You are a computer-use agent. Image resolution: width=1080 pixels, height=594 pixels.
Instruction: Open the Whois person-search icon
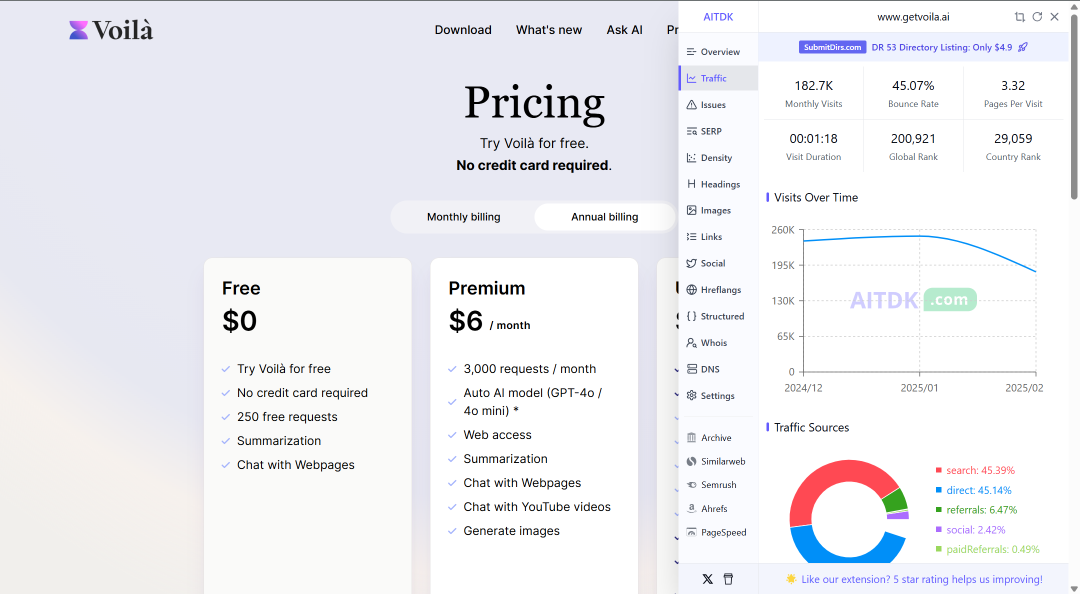692,342
